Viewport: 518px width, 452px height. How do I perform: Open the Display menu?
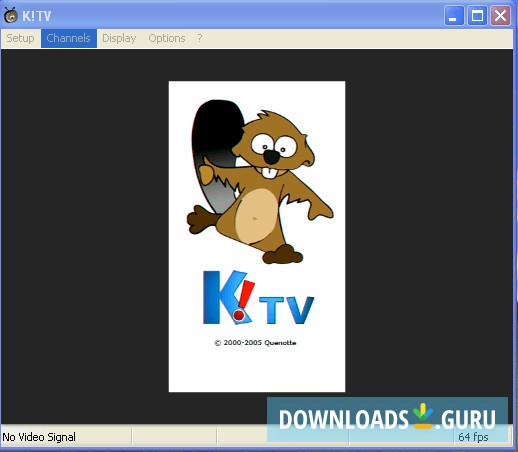119,38
